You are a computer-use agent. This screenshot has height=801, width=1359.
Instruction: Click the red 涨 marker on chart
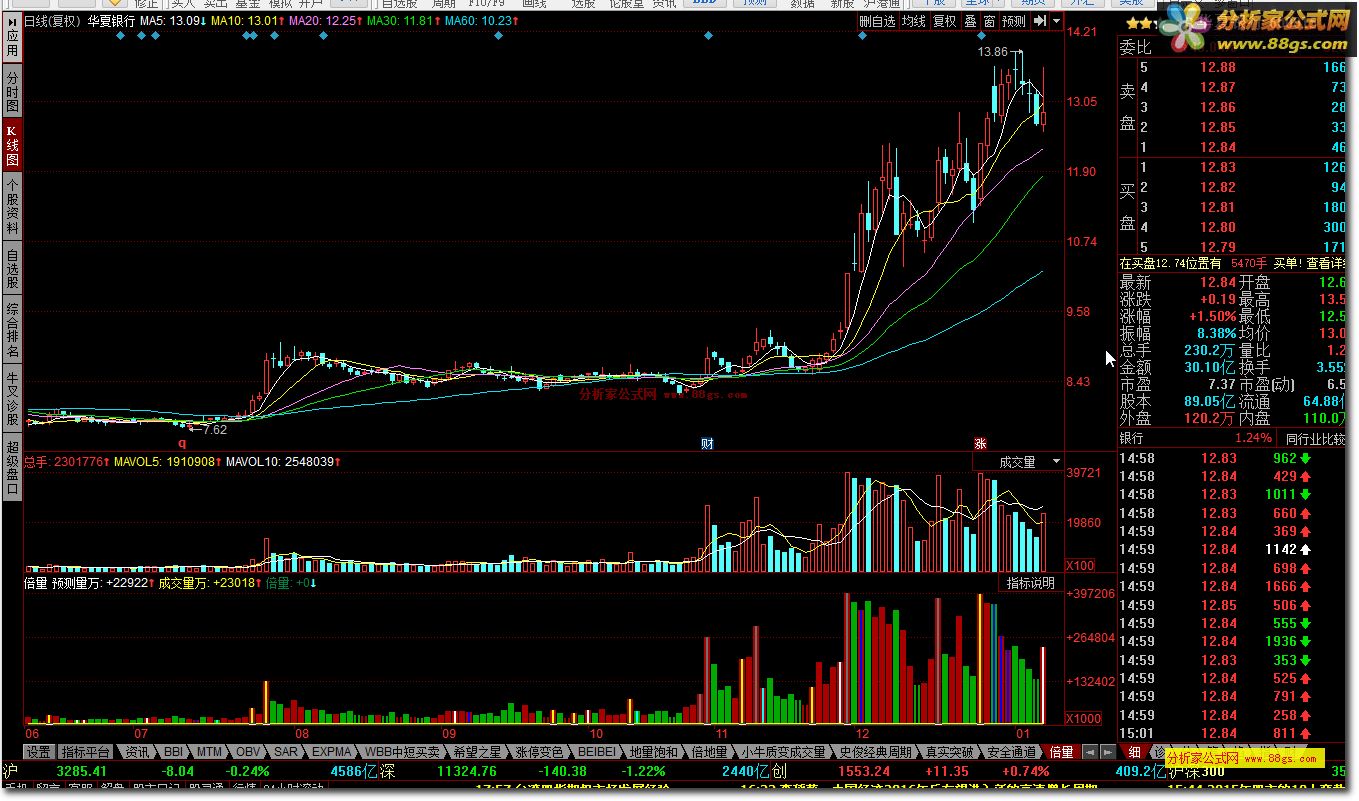pos(980,443)
